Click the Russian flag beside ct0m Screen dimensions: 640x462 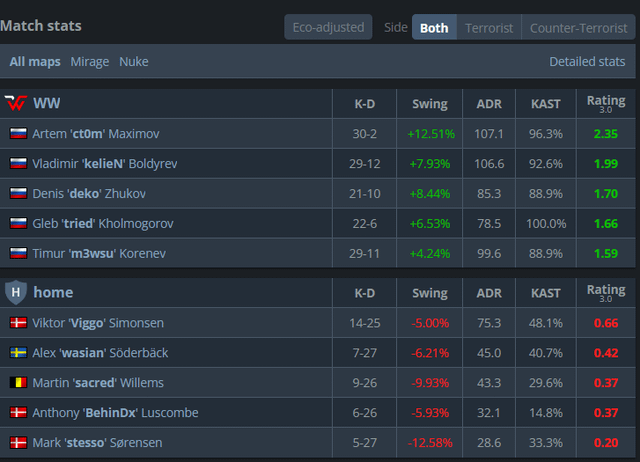coord(17,134)
